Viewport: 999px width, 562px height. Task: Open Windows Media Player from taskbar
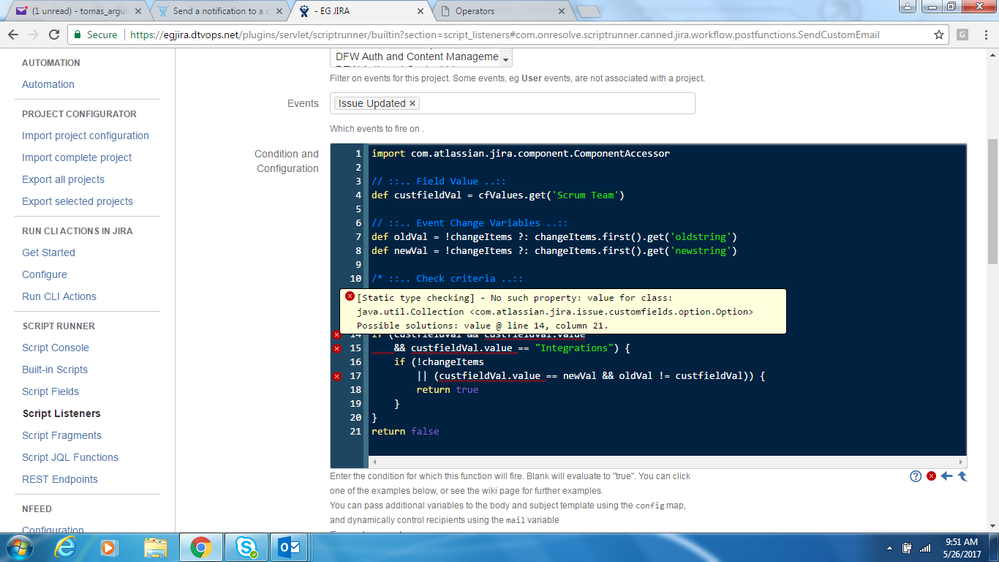click(109, 547)
